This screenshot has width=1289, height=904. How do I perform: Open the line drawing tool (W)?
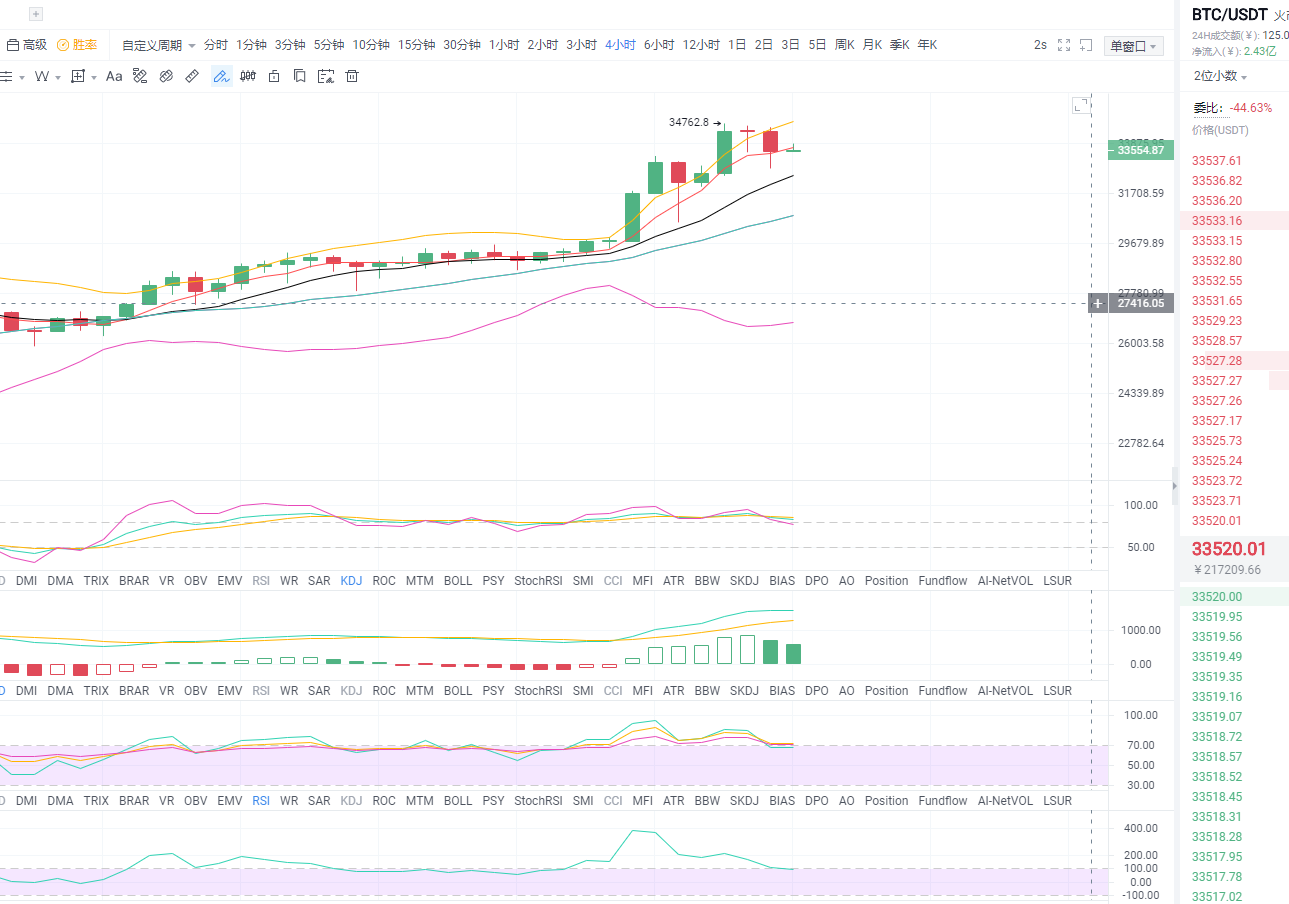pos(42,75)
